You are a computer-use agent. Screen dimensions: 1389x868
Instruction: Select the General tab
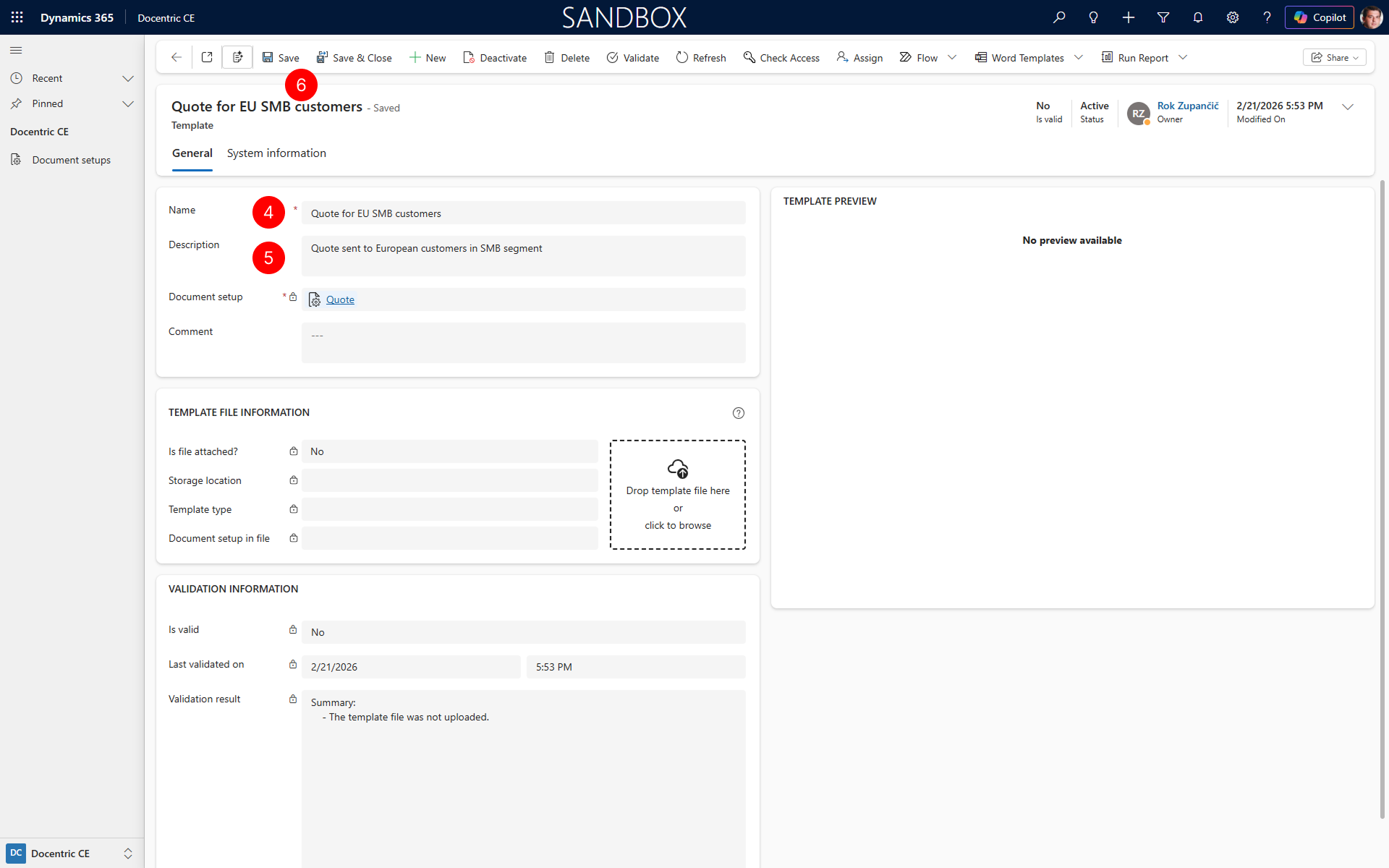(192, 153)
